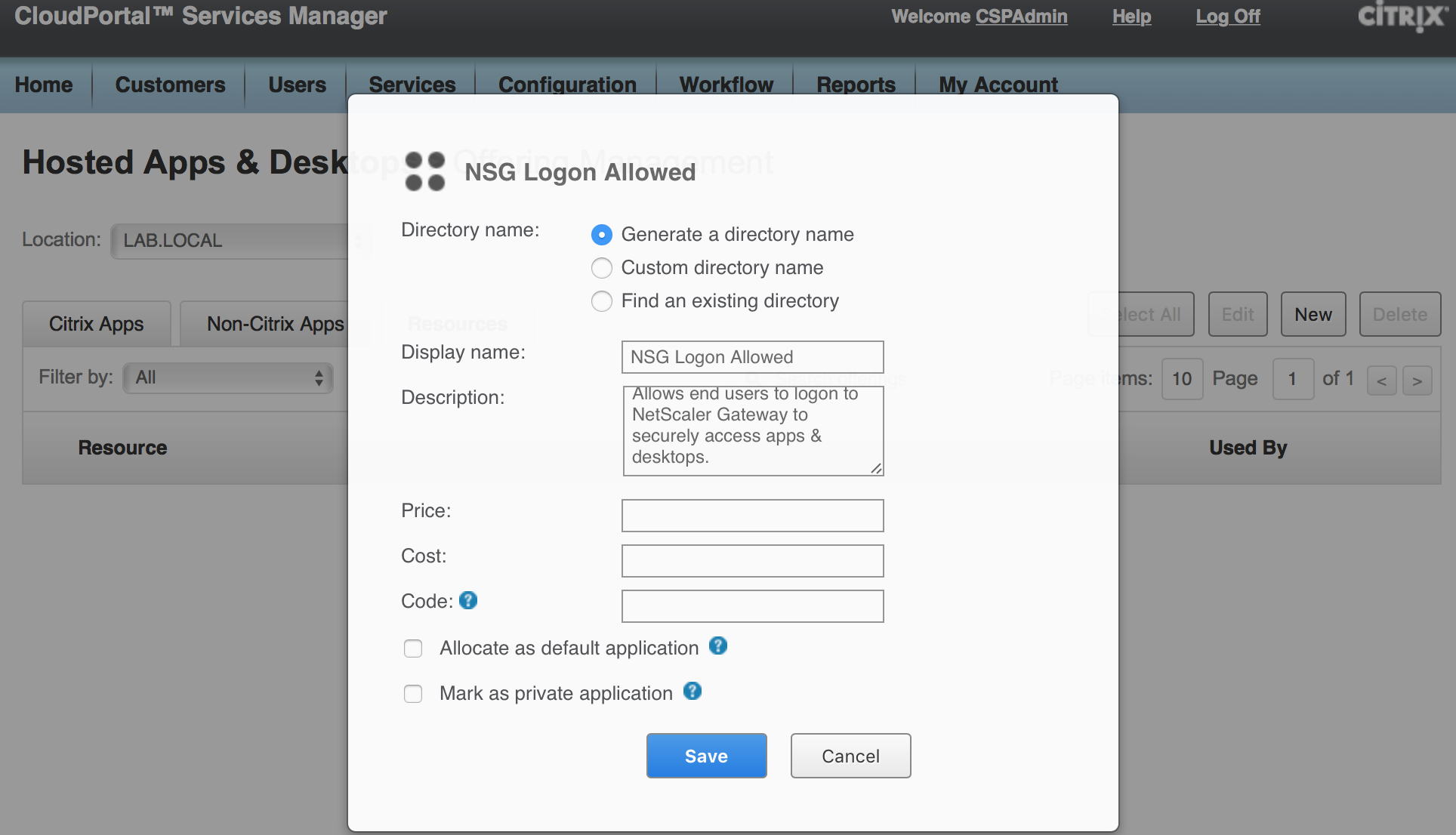Click the four-dot NSG Logon Allowed icon
Image resolution: width=1456 pixels, height=835 pixels.
pos(424,171)
